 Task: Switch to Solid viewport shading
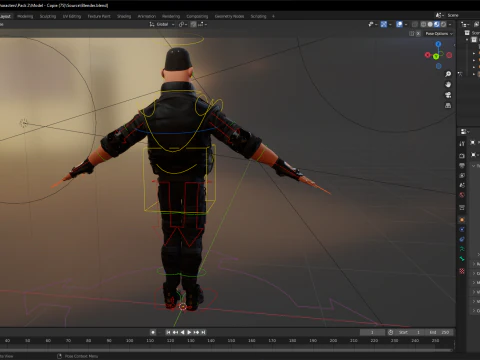tap(430, 24)
